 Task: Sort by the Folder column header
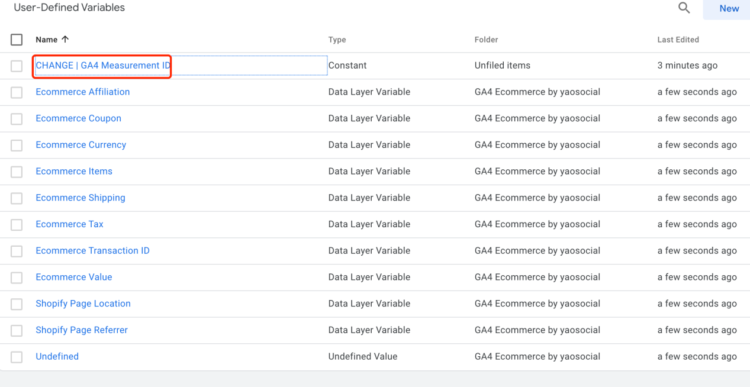tap(486, 40)
